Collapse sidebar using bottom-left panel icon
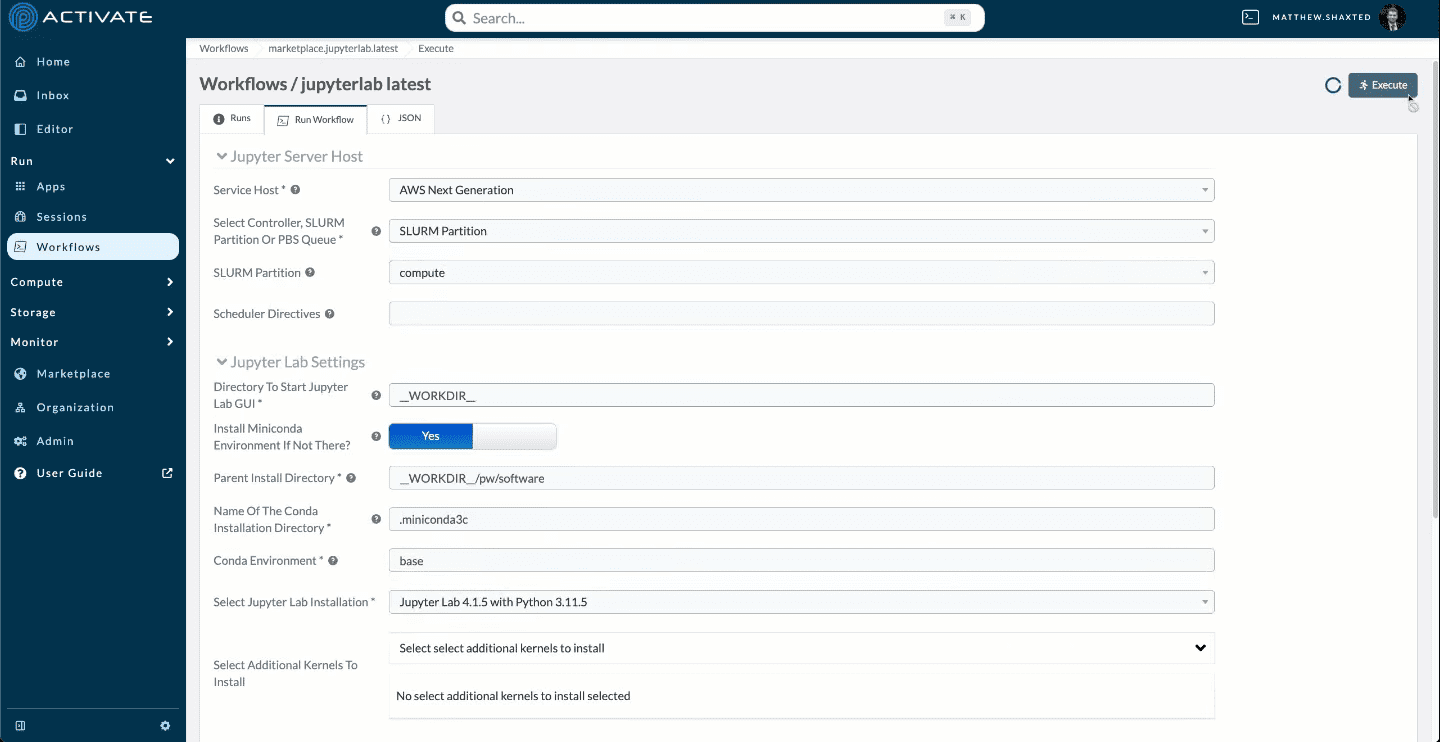The width and height of the screenshot is (1440, 742). pyautogui.click(x=20, y=726)
